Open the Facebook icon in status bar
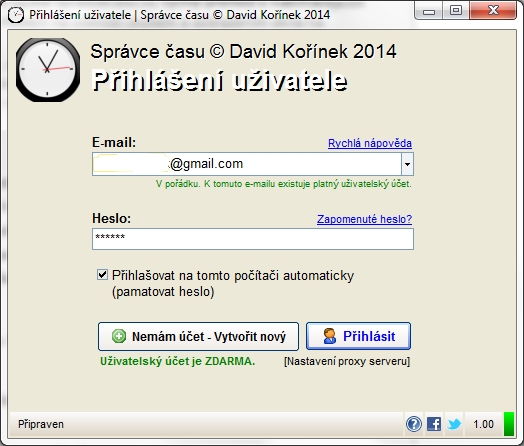 [434, 424]
